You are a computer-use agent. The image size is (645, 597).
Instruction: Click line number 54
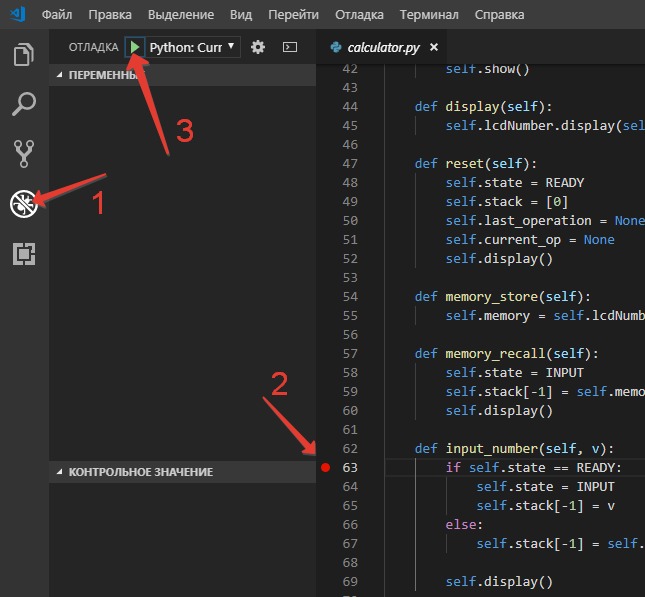click(350, 297)
